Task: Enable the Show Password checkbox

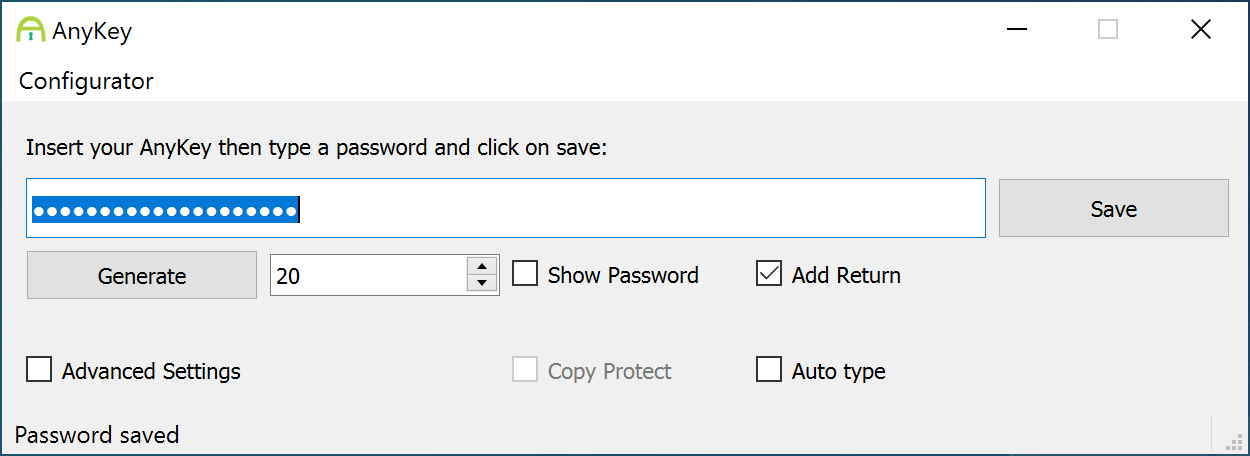Action: click(x=525, y=274)
